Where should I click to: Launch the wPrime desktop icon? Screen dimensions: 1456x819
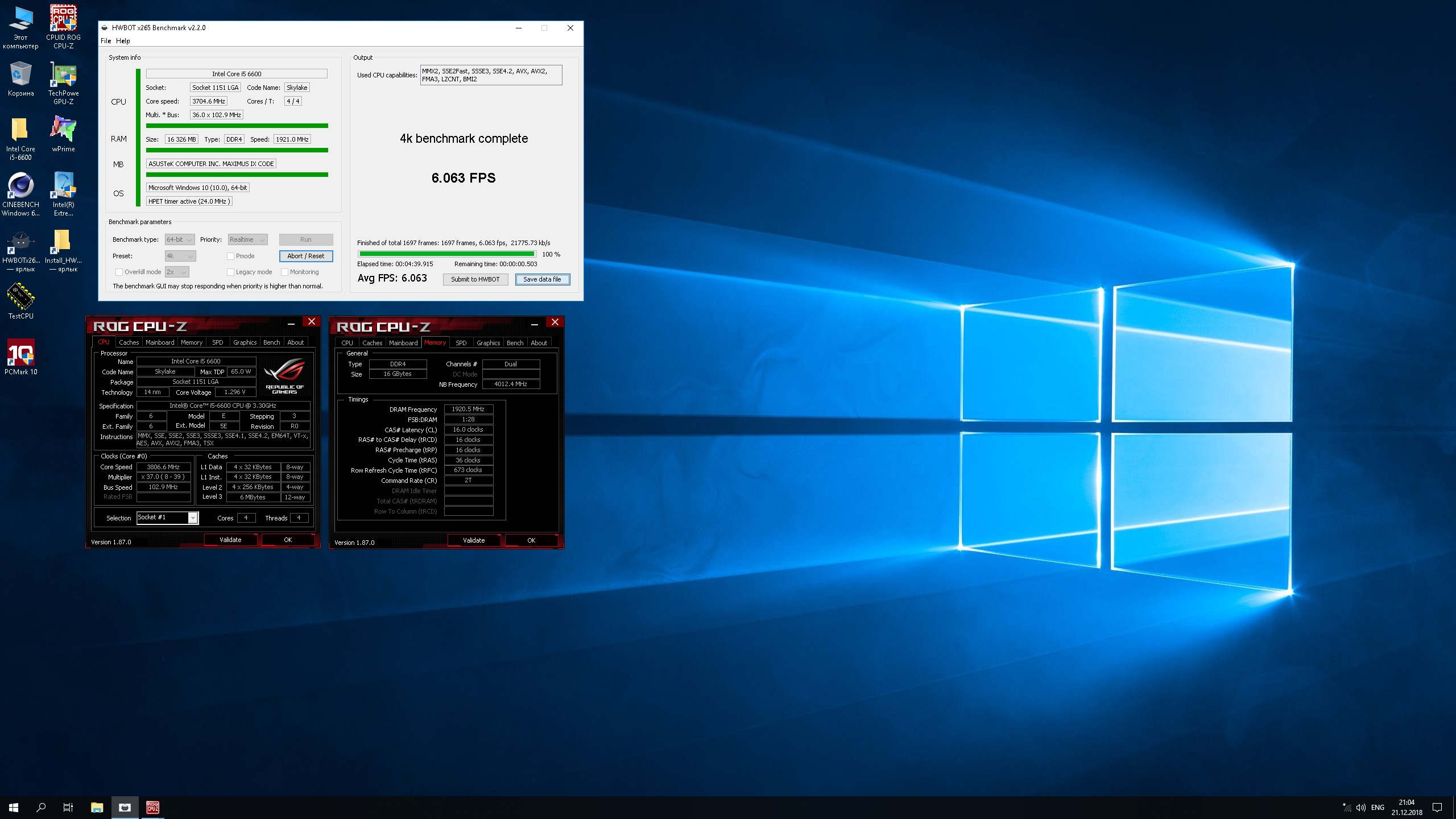[63, 134]
